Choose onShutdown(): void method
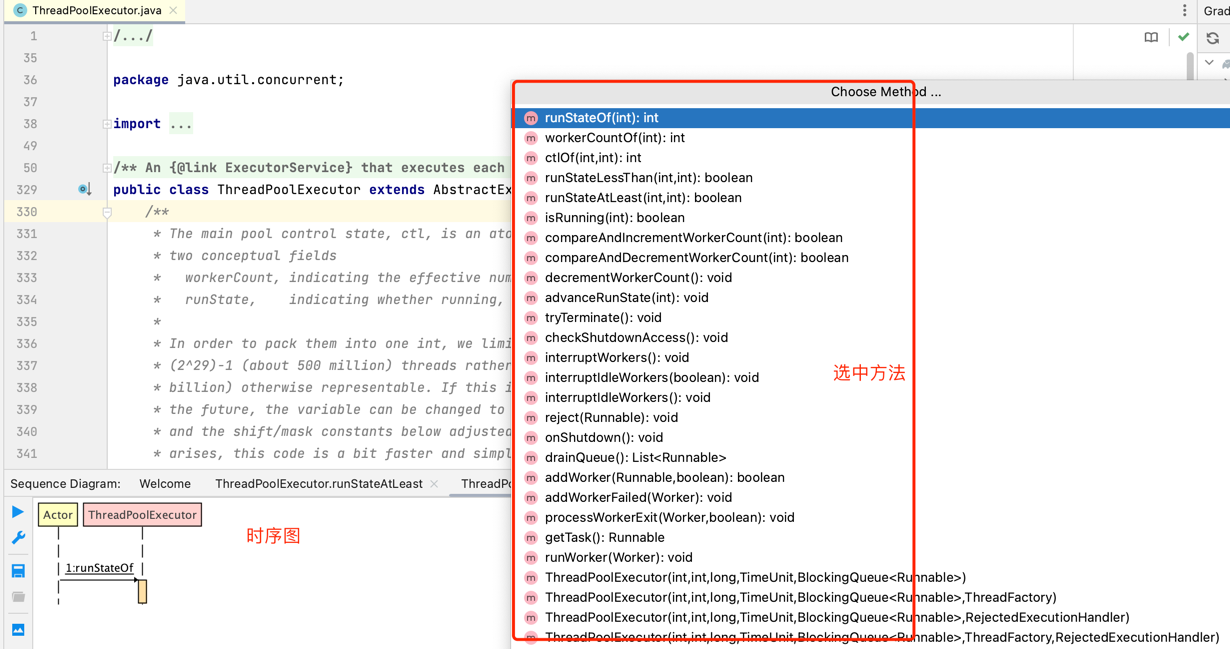 click(x=871, y=438)
